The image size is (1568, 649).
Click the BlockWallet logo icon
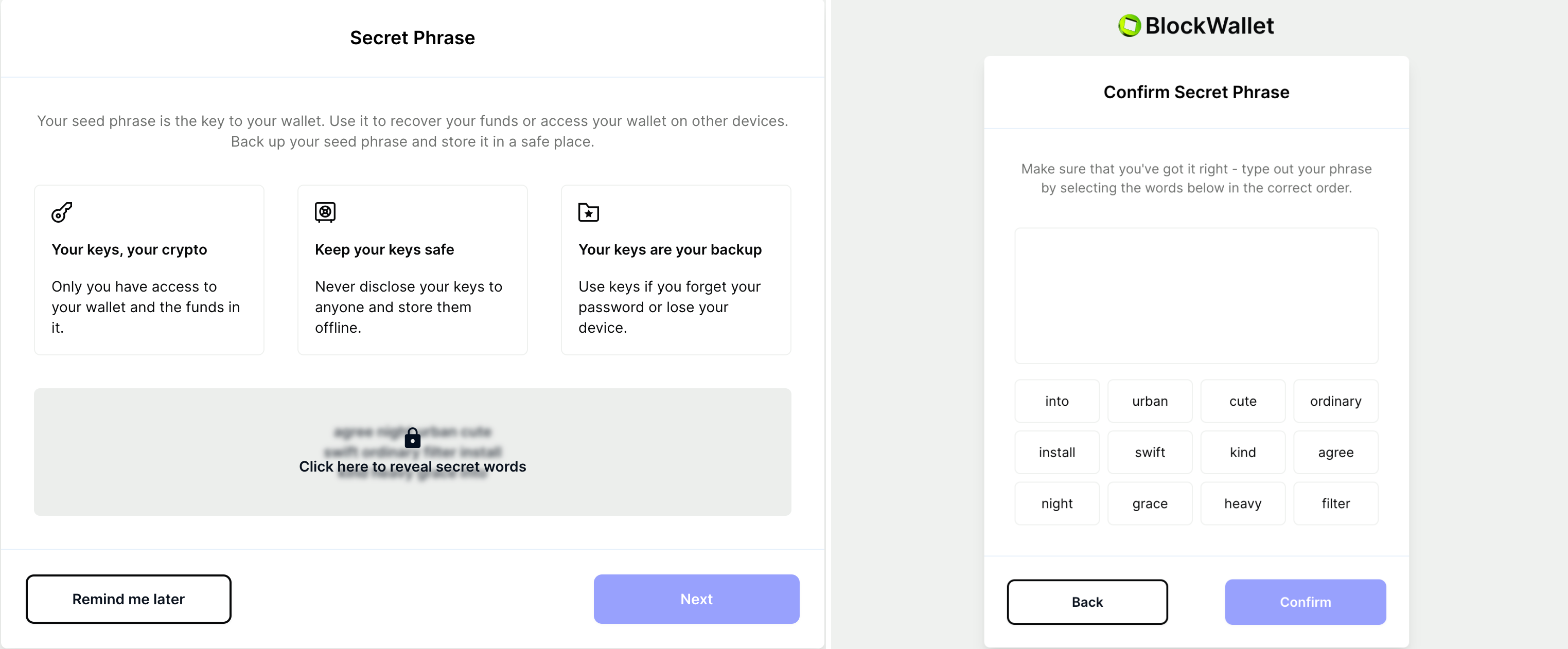(1129, 26)
